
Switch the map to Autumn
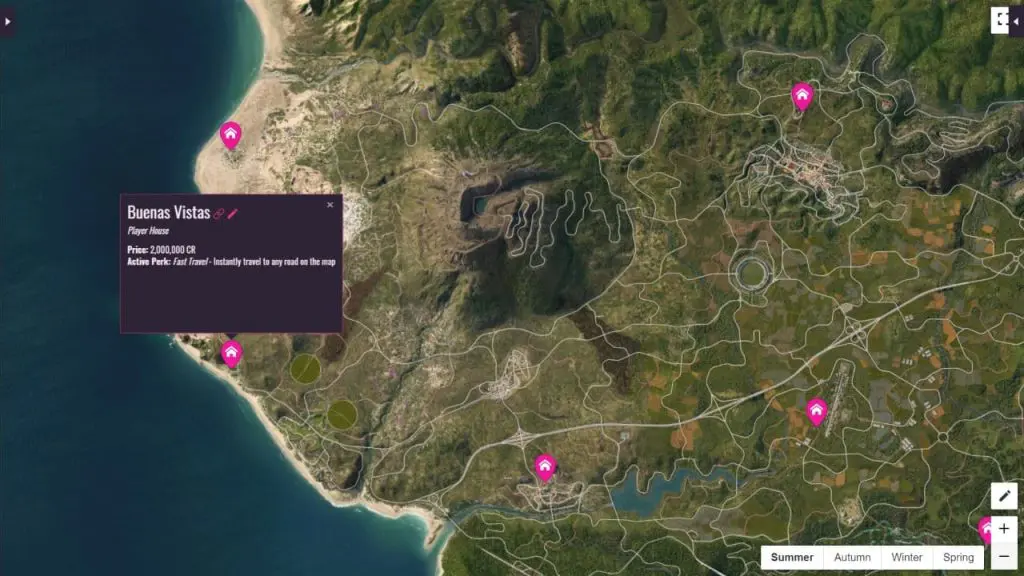[x=852, y=557]
